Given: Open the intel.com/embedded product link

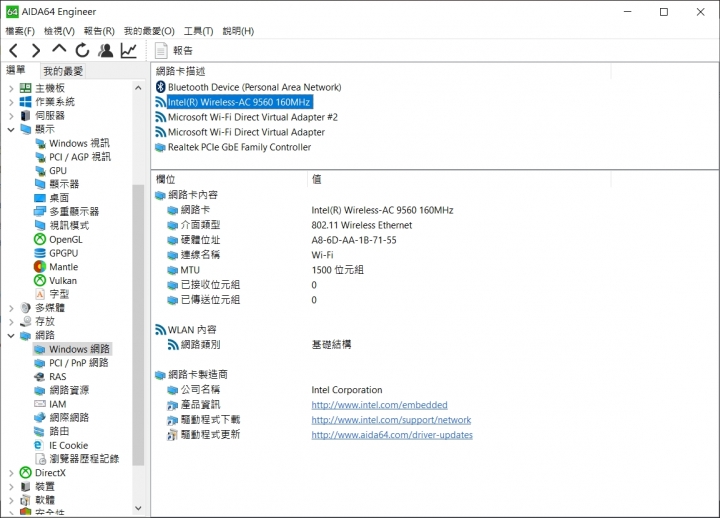Looking at the screenshot, I should (x=379, y=405).
